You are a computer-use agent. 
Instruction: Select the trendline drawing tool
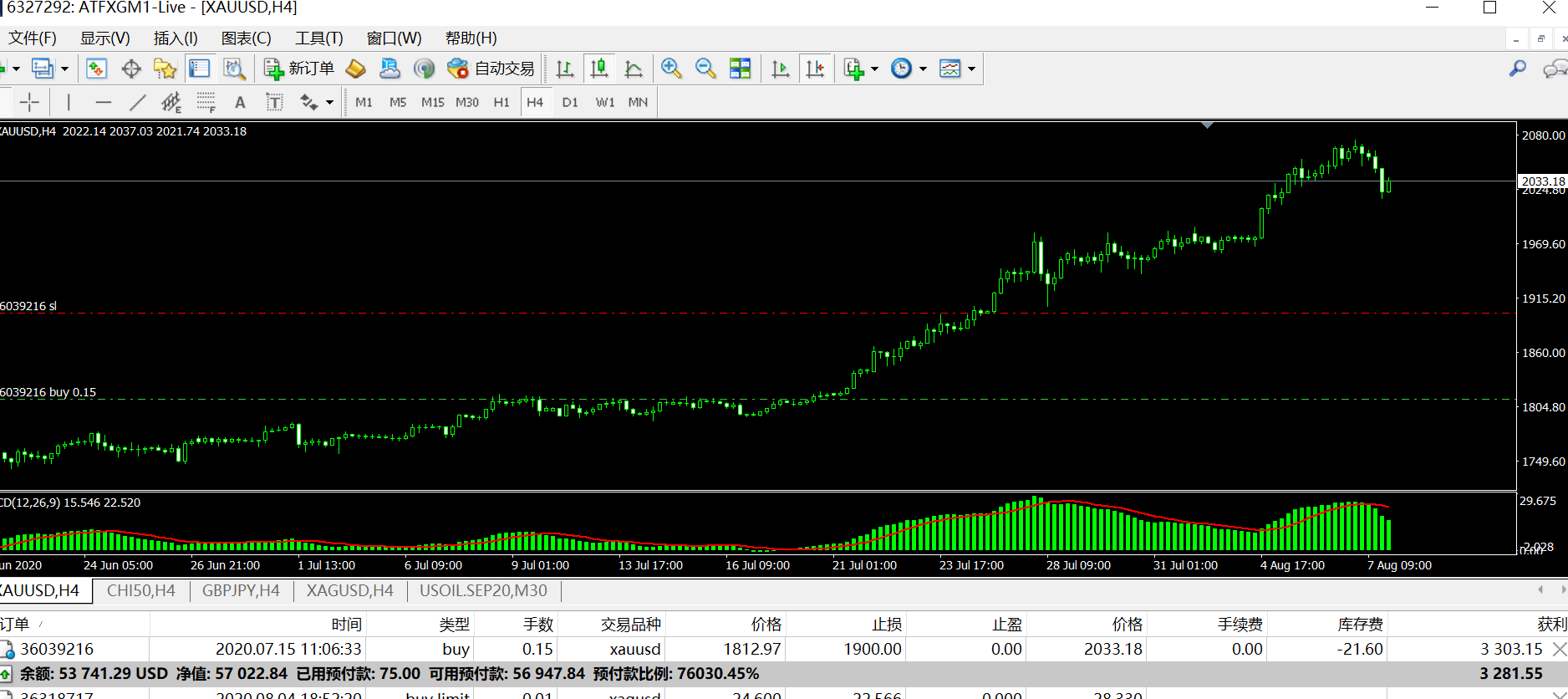138,102
